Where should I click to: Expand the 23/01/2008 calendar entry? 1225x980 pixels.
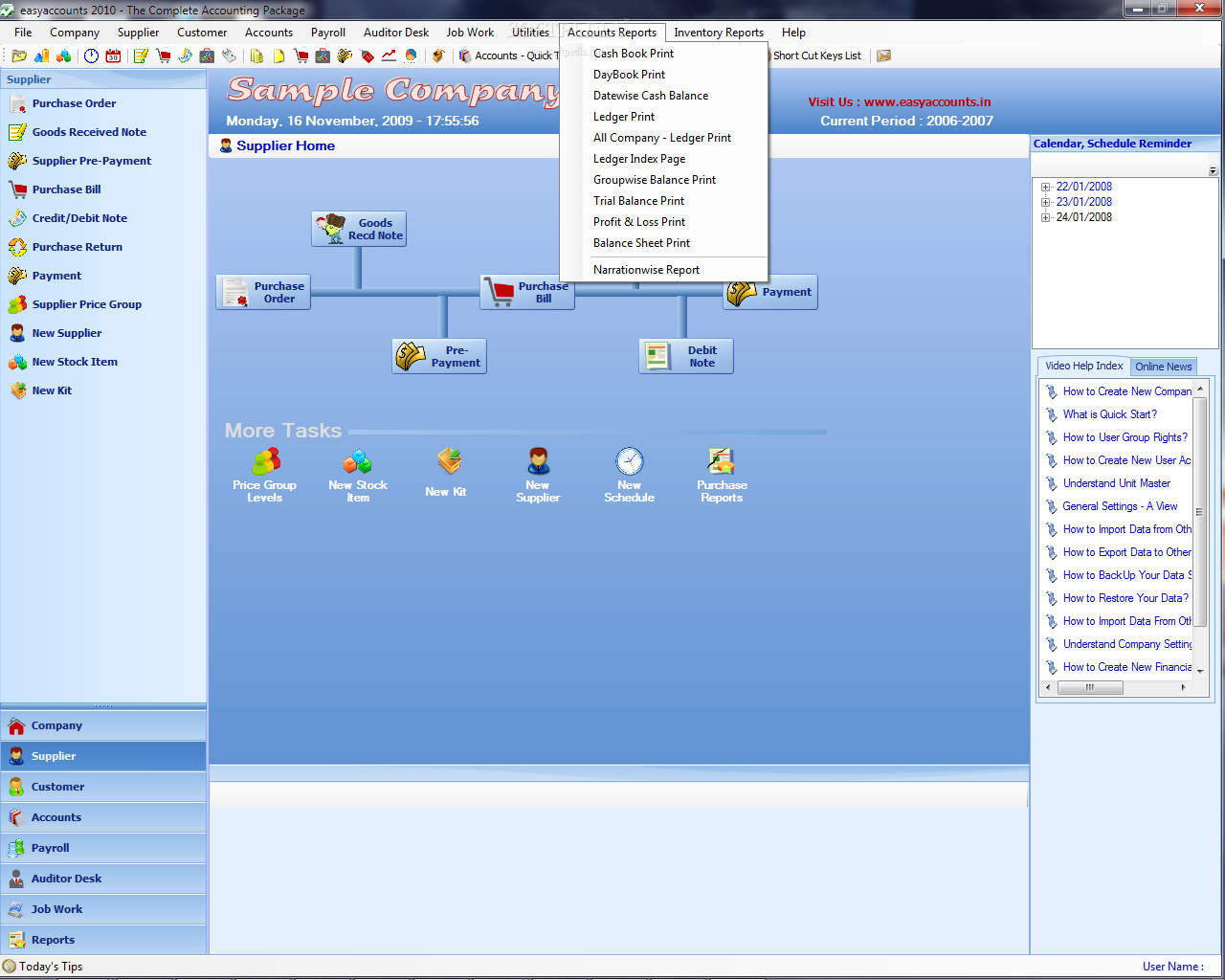(x=1046, y=203)
